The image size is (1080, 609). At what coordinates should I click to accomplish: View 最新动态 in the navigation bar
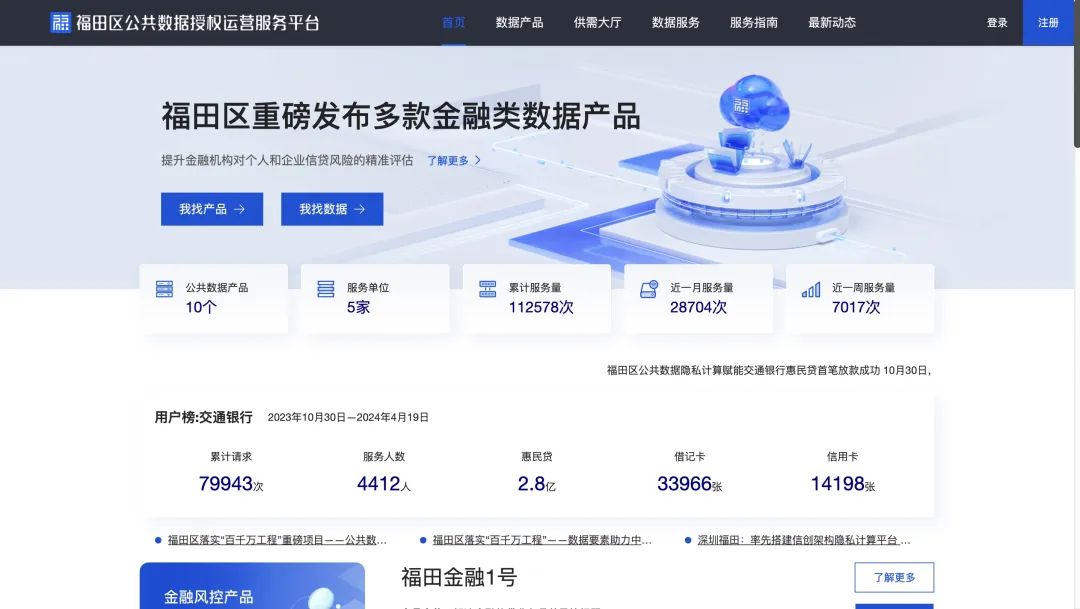pos(831,23)
